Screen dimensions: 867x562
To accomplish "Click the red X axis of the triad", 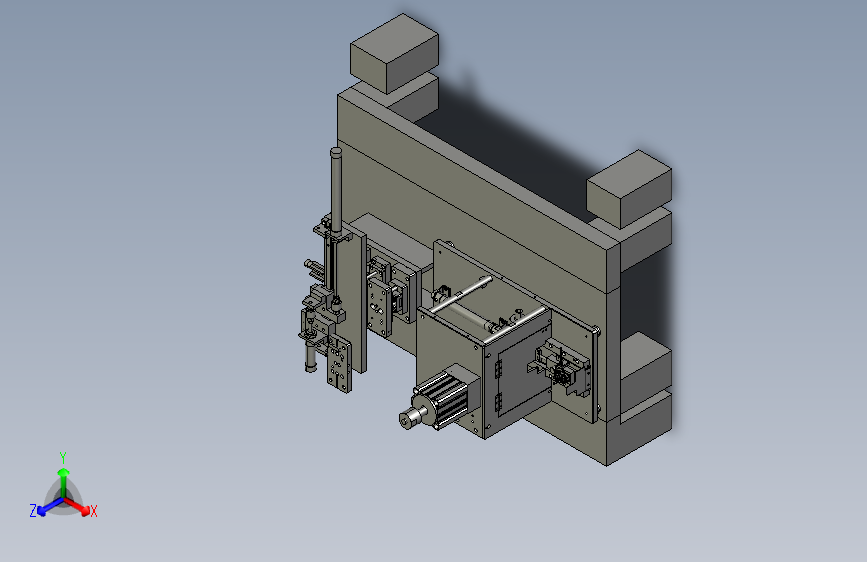I will (x=77, y=506).
